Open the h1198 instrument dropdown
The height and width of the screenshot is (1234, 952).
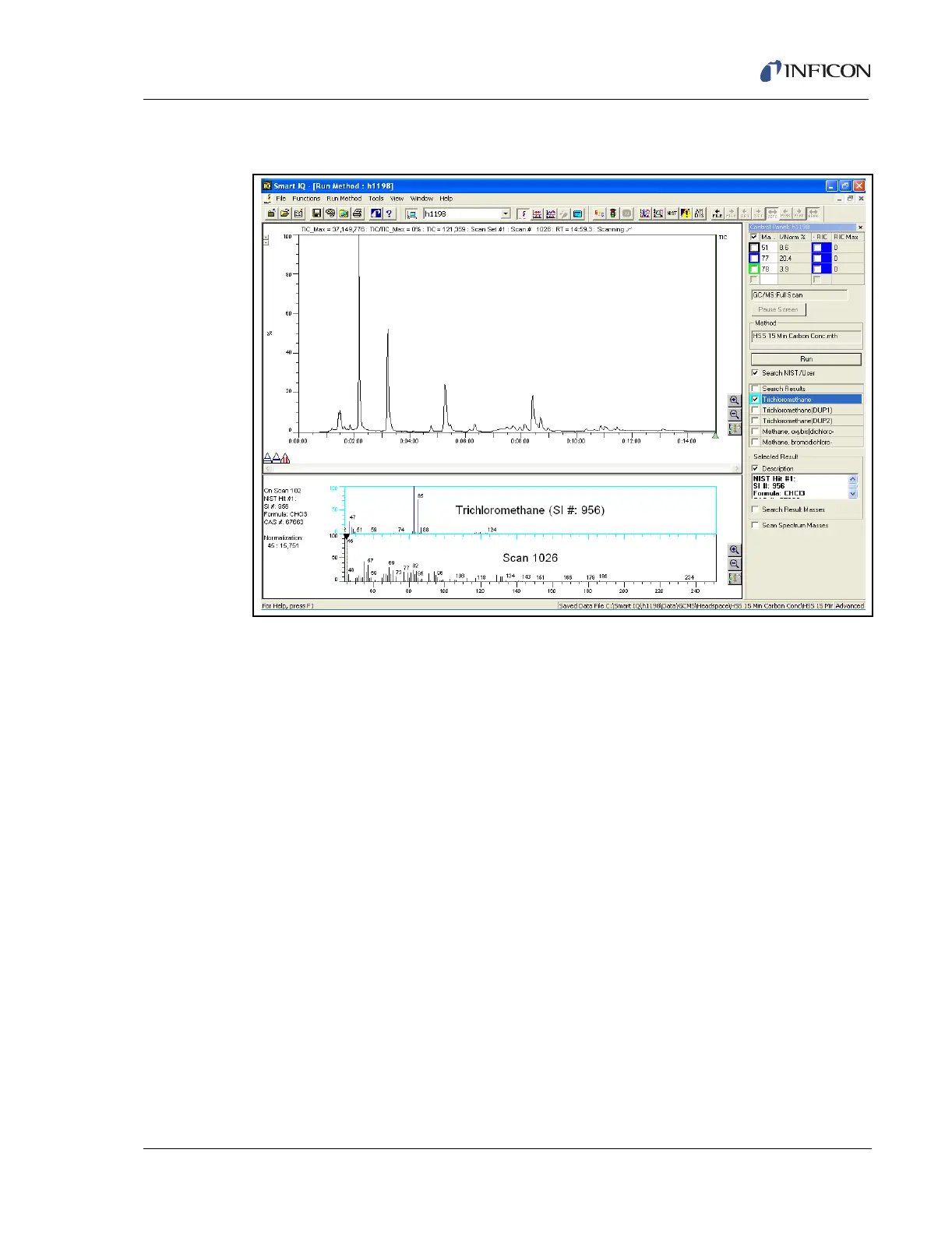pos(506,213)
